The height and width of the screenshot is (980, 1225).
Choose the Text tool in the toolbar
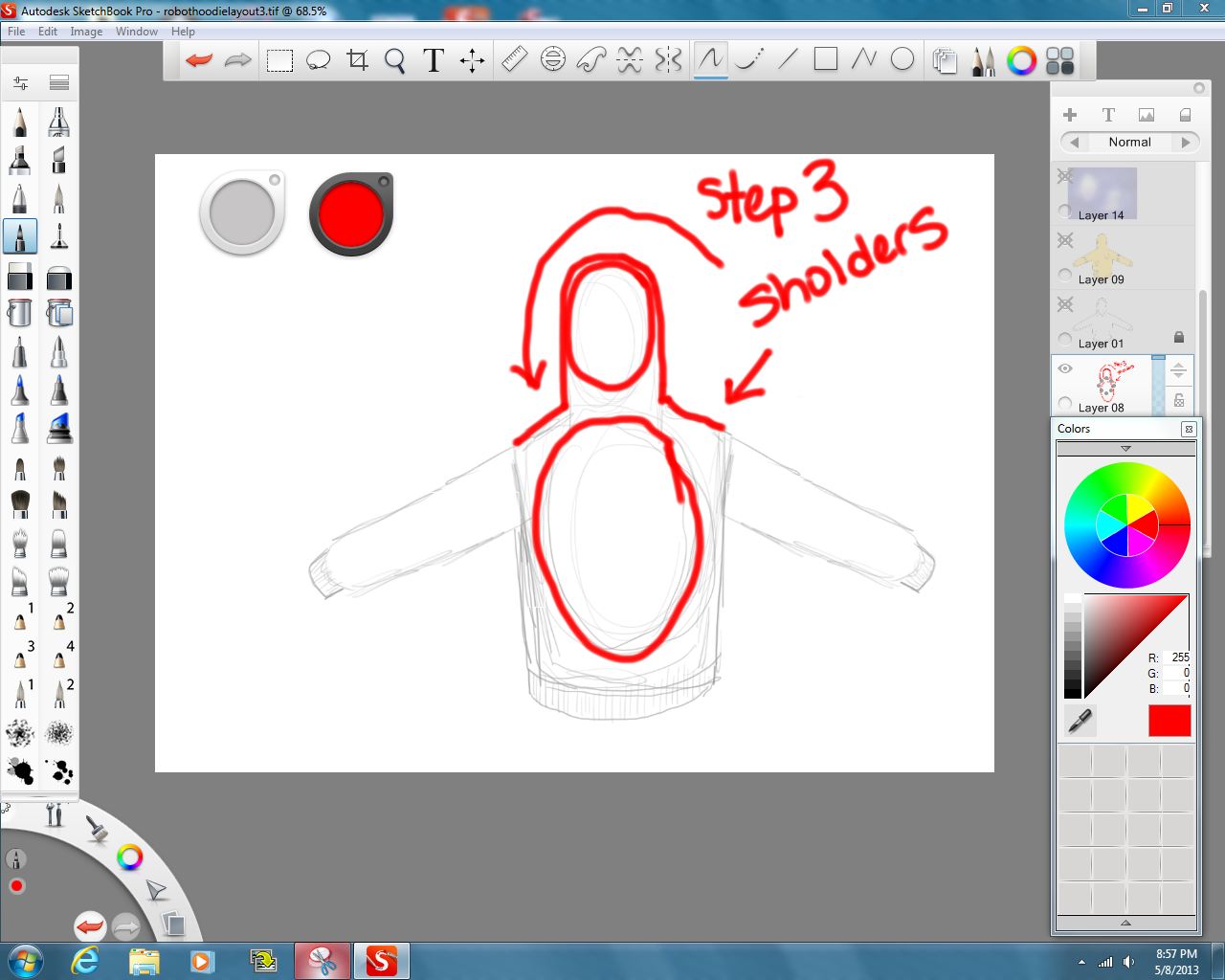click(433, 59)
